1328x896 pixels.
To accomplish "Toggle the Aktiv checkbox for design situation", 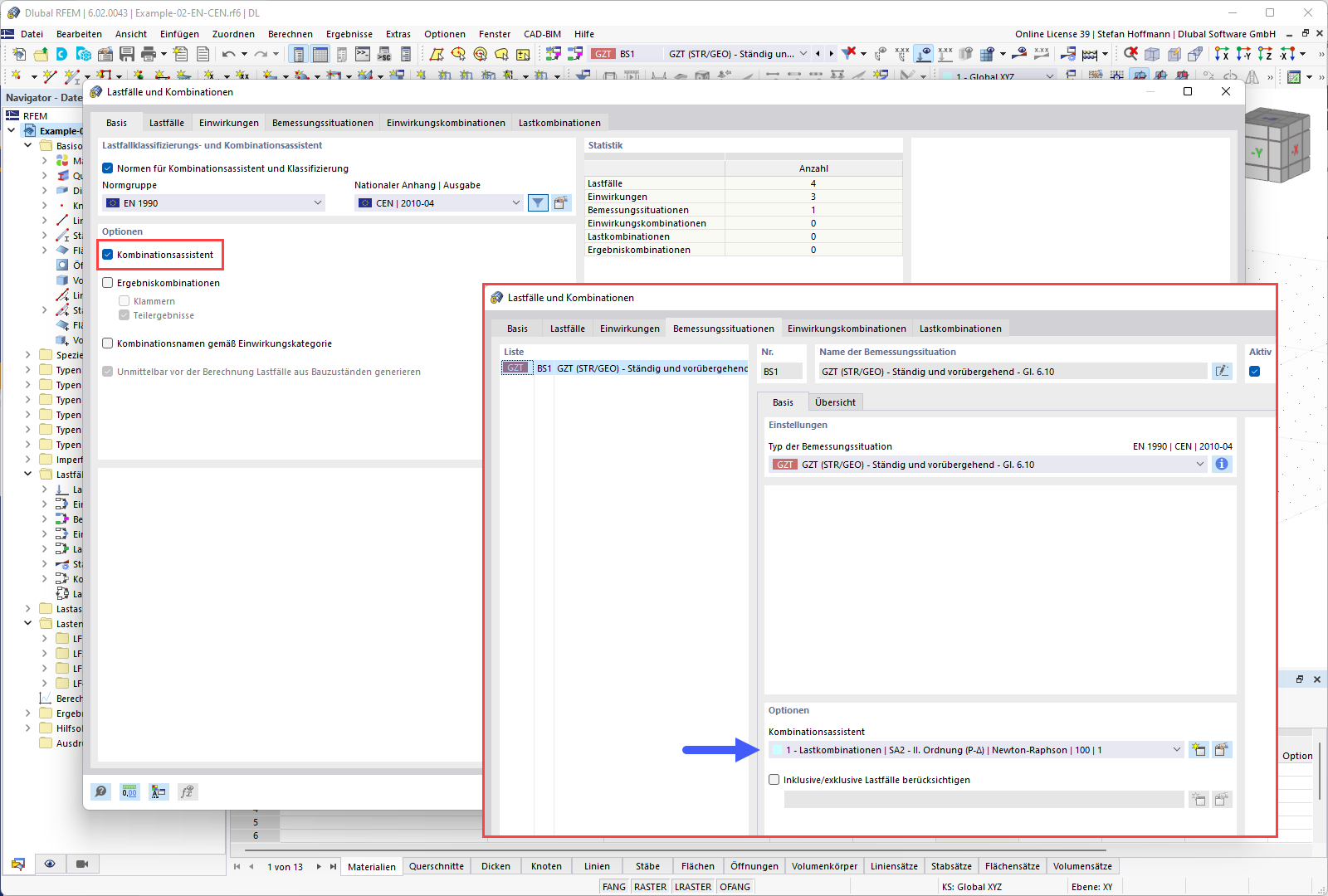I will [x=1254, y=372].
